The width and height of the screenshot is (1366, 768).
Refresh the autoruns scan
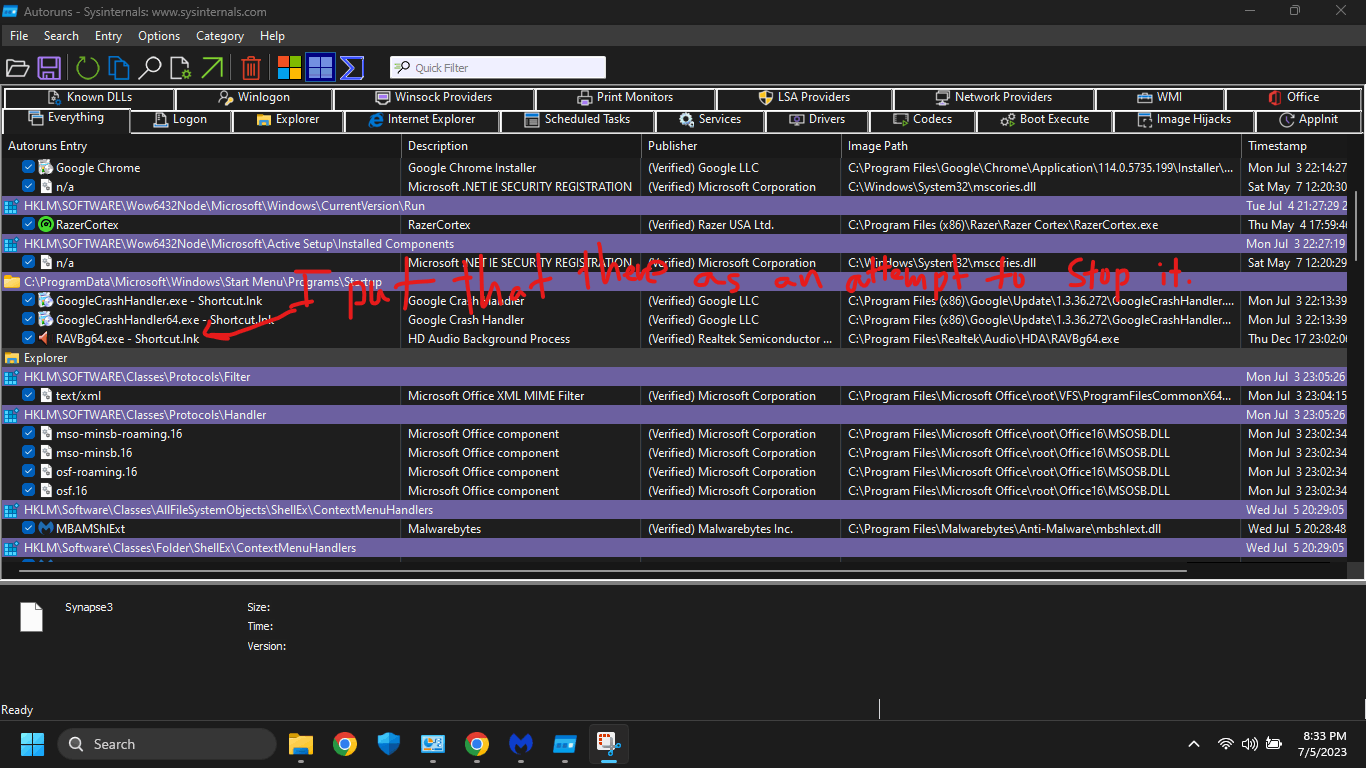[x=88, y=68]
